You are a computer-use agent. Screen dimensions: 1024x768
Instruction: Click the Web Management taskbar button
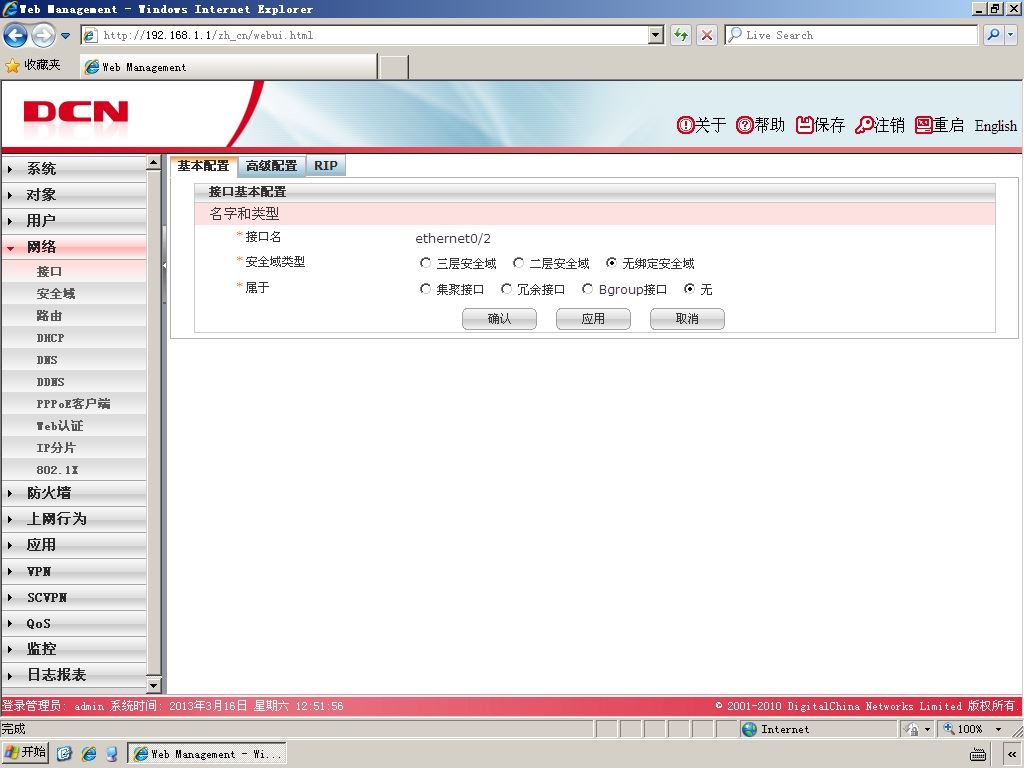(x=207, y=754)
